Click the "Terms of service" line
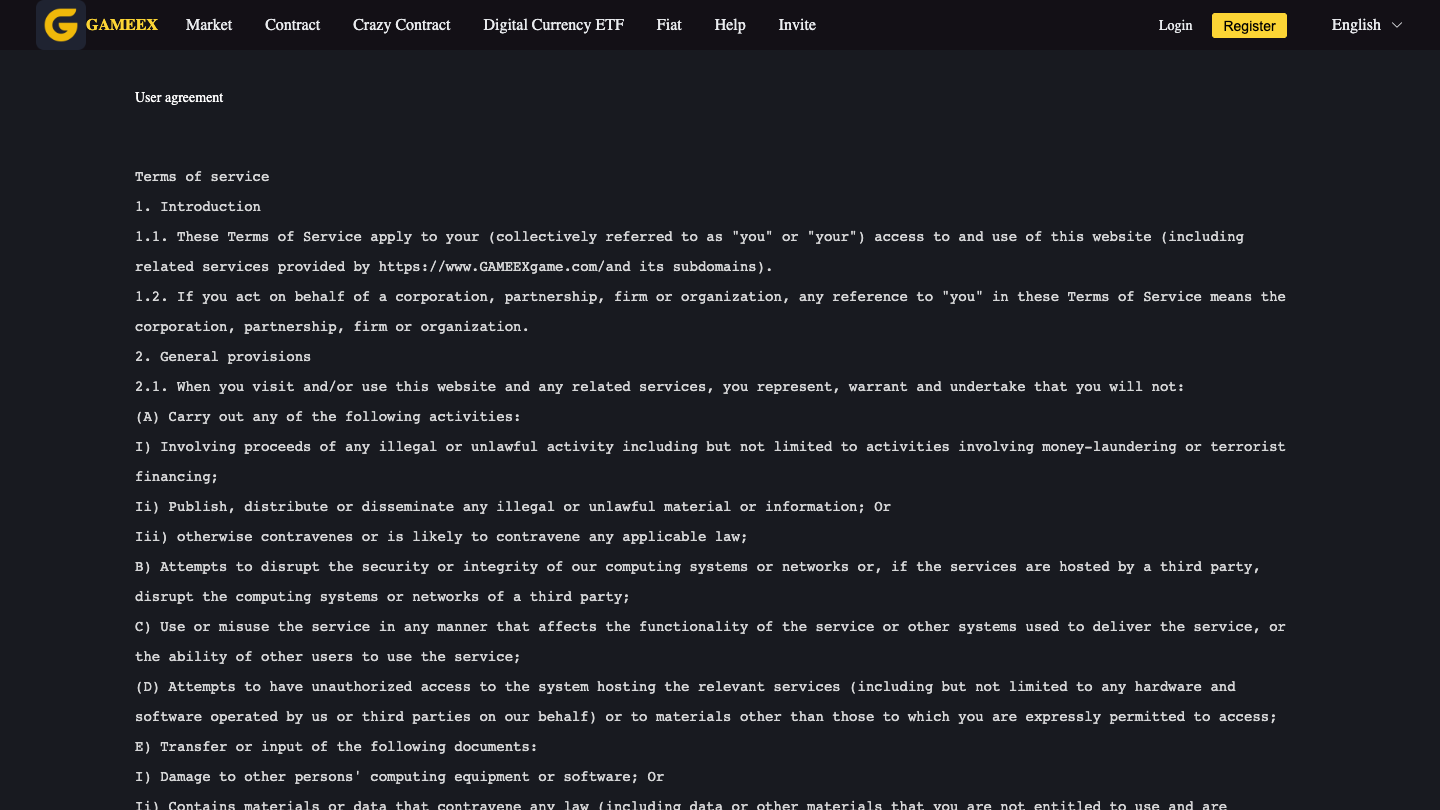1440x810 pixels. click(202, 177)
